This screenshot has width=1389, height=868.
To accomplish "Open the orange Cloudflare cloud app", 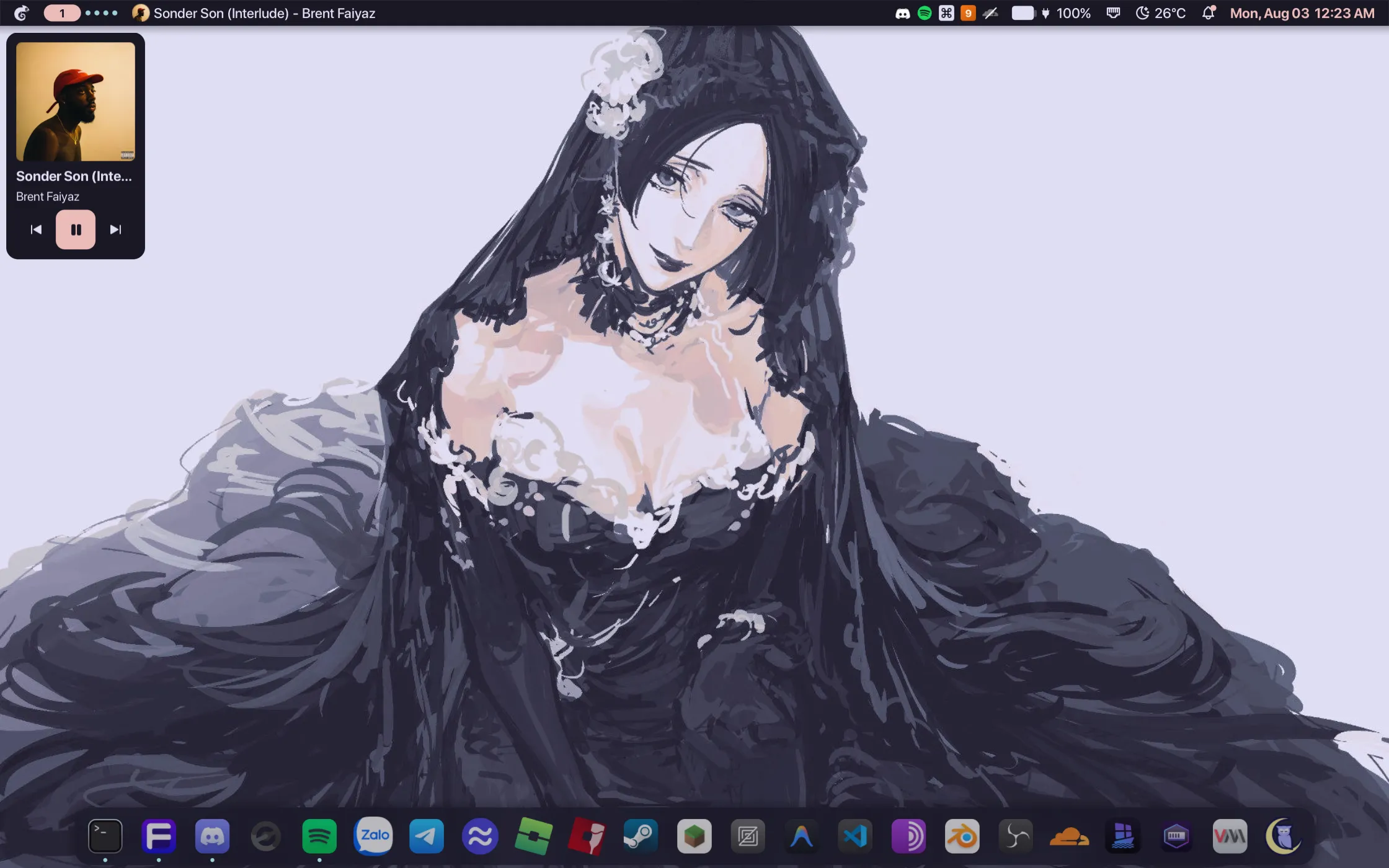I will 1069,836.
